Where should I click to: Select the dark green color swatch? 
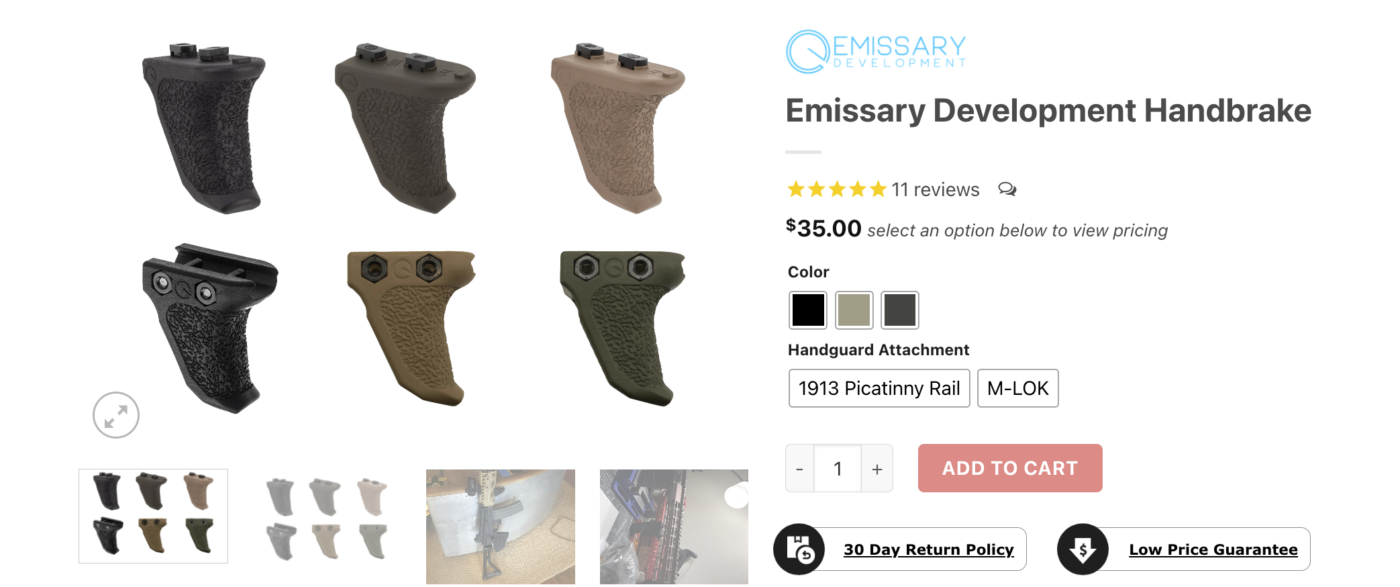click(900, 310)
